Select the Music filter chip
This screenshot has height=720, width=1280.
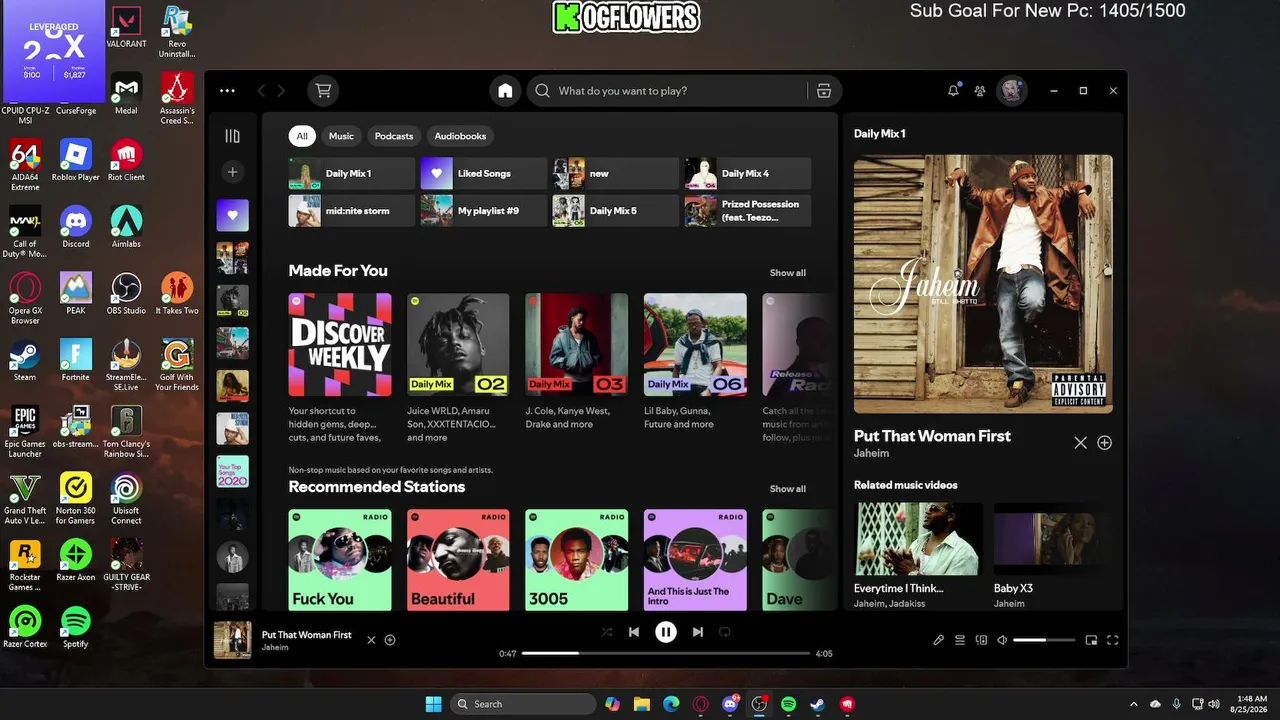[341, 136]
